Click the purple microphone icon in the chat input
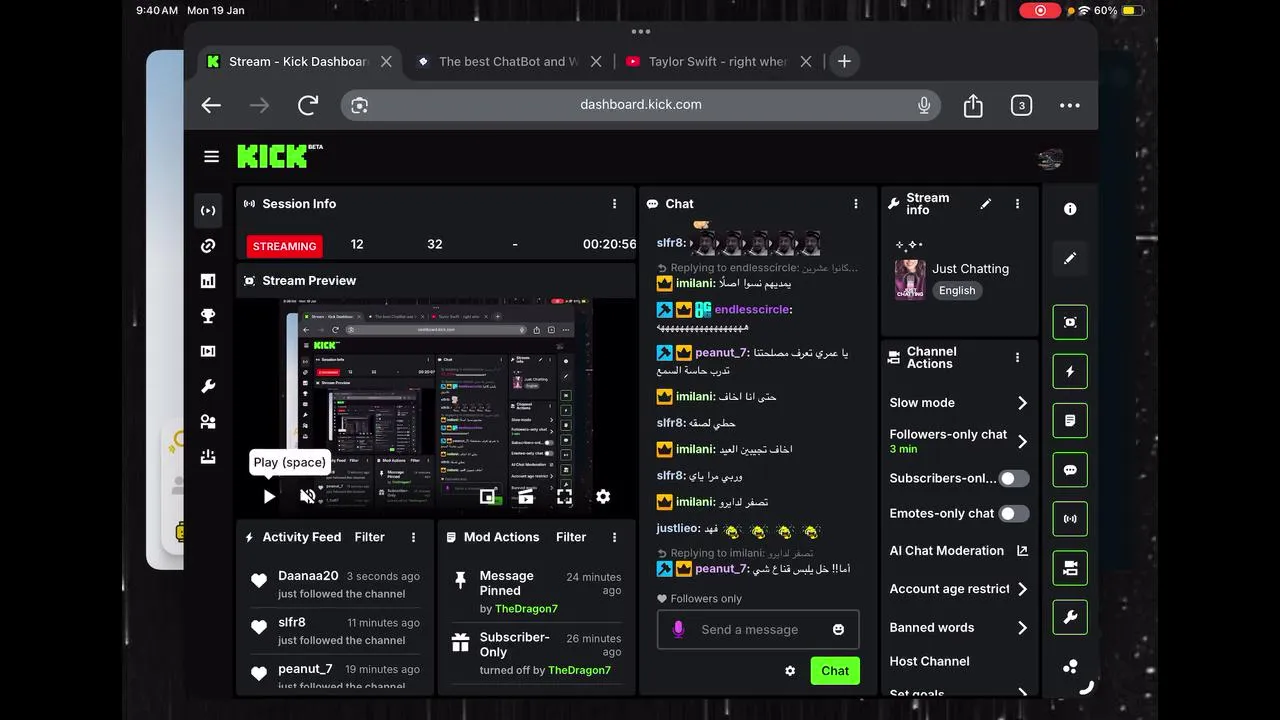1280x720 pixels. point(678,629)
